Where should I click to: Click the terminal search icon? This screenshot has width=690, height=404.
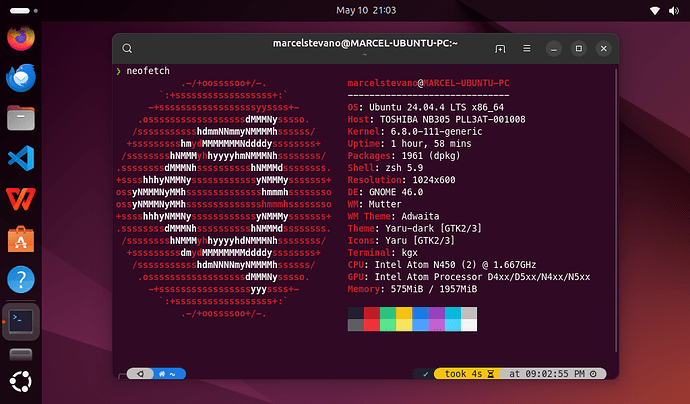click(x=127, y=48)
